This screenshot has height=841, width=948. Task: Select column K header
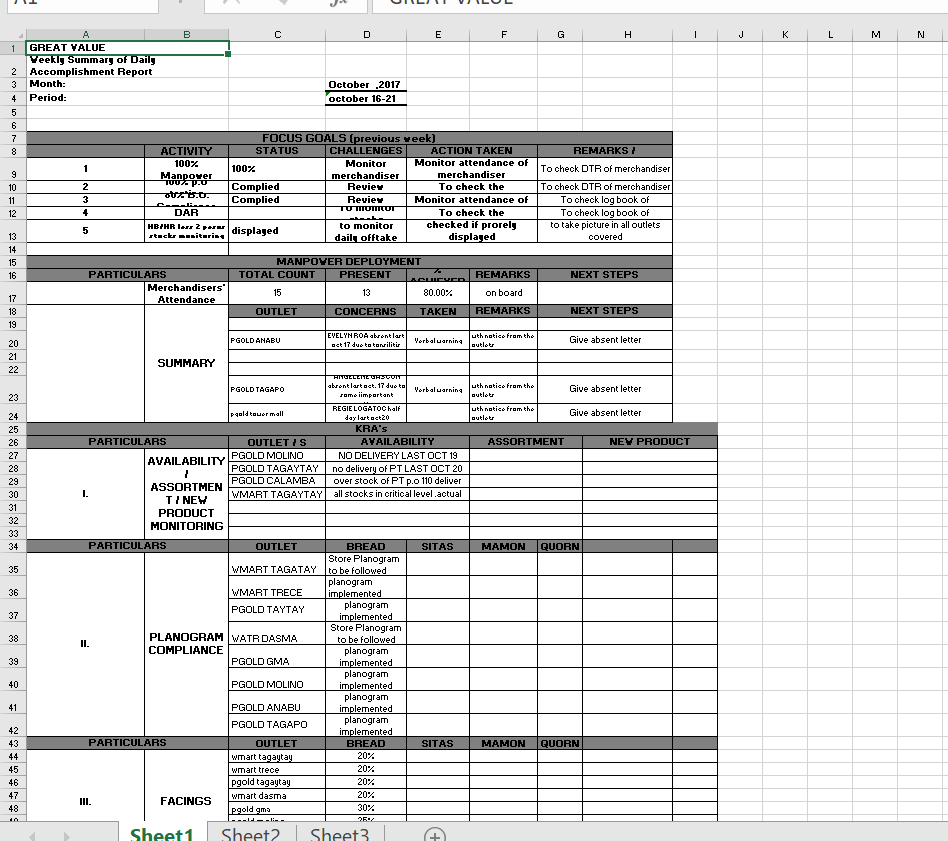point(785,35)
